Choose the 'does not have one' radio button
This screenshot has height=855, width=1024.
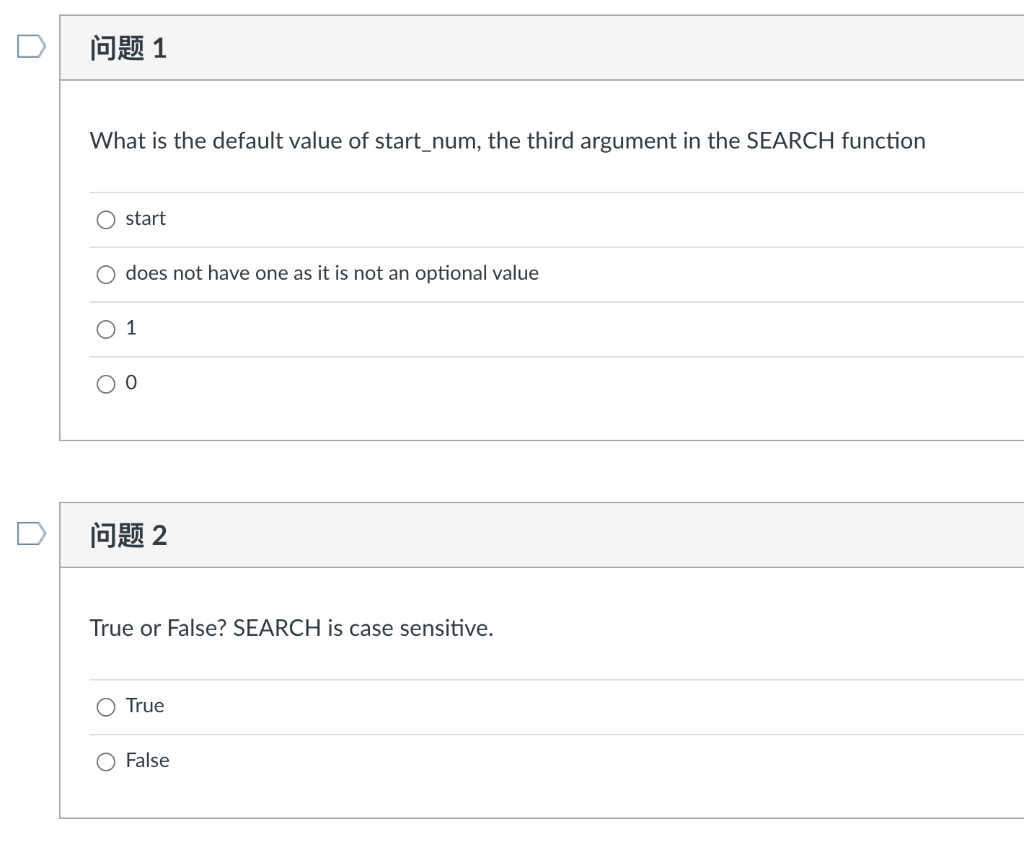point(106,274)
